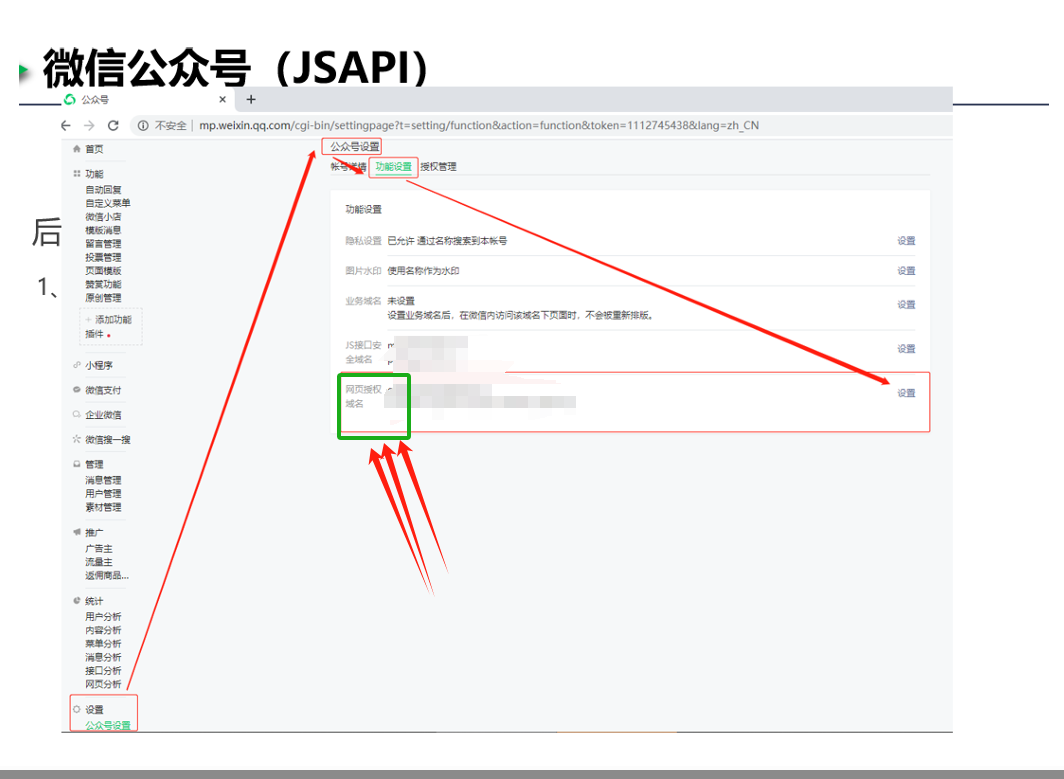This screenshot has width=1064, height=779.
Task: Open 菜单分析 in the sidebar
Action: pos(103,644)
